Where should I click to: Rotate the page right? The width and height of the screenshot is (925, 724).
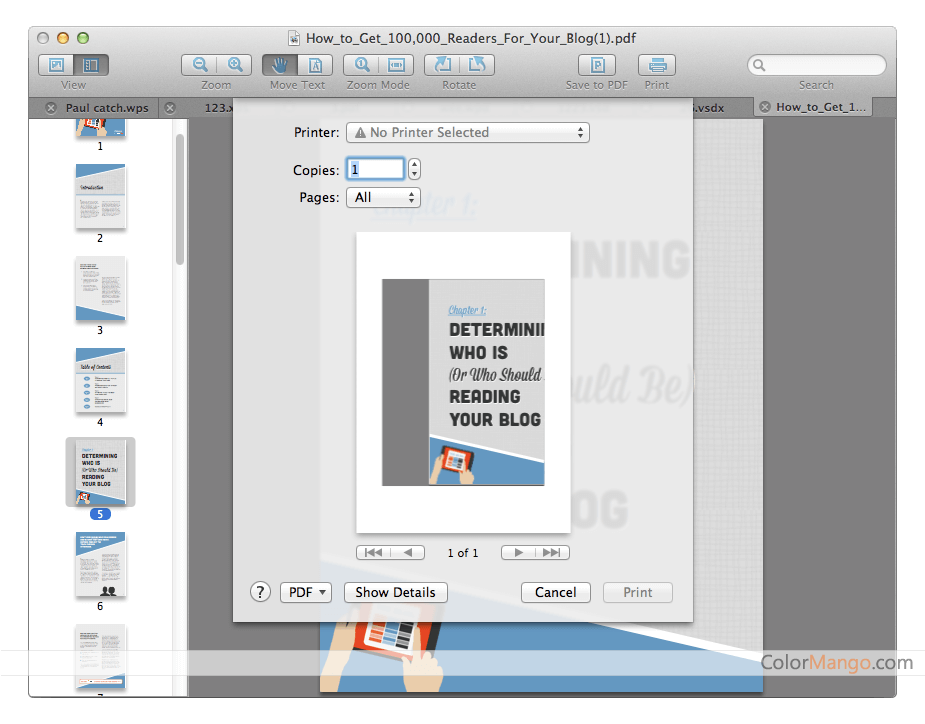coord(477,63)
